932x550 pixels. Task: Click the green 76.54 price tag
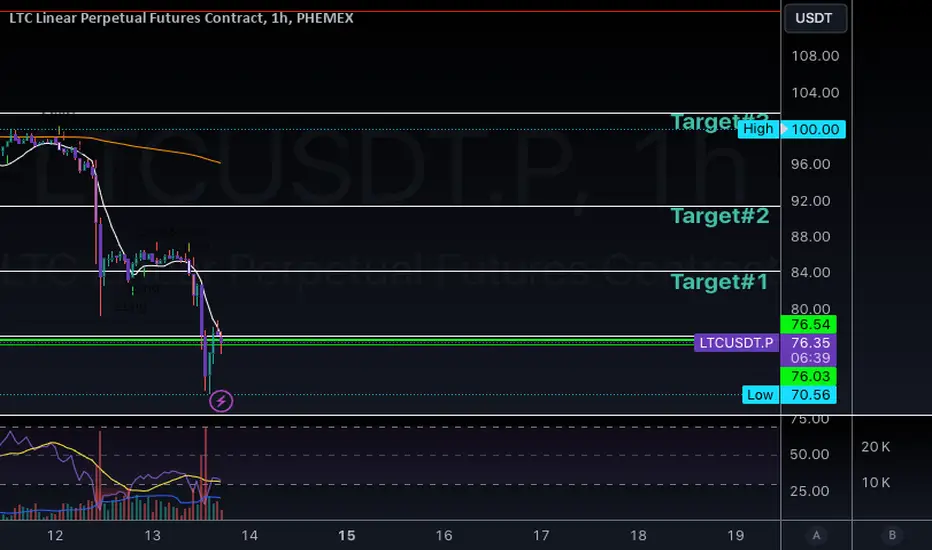click(808, 325)
